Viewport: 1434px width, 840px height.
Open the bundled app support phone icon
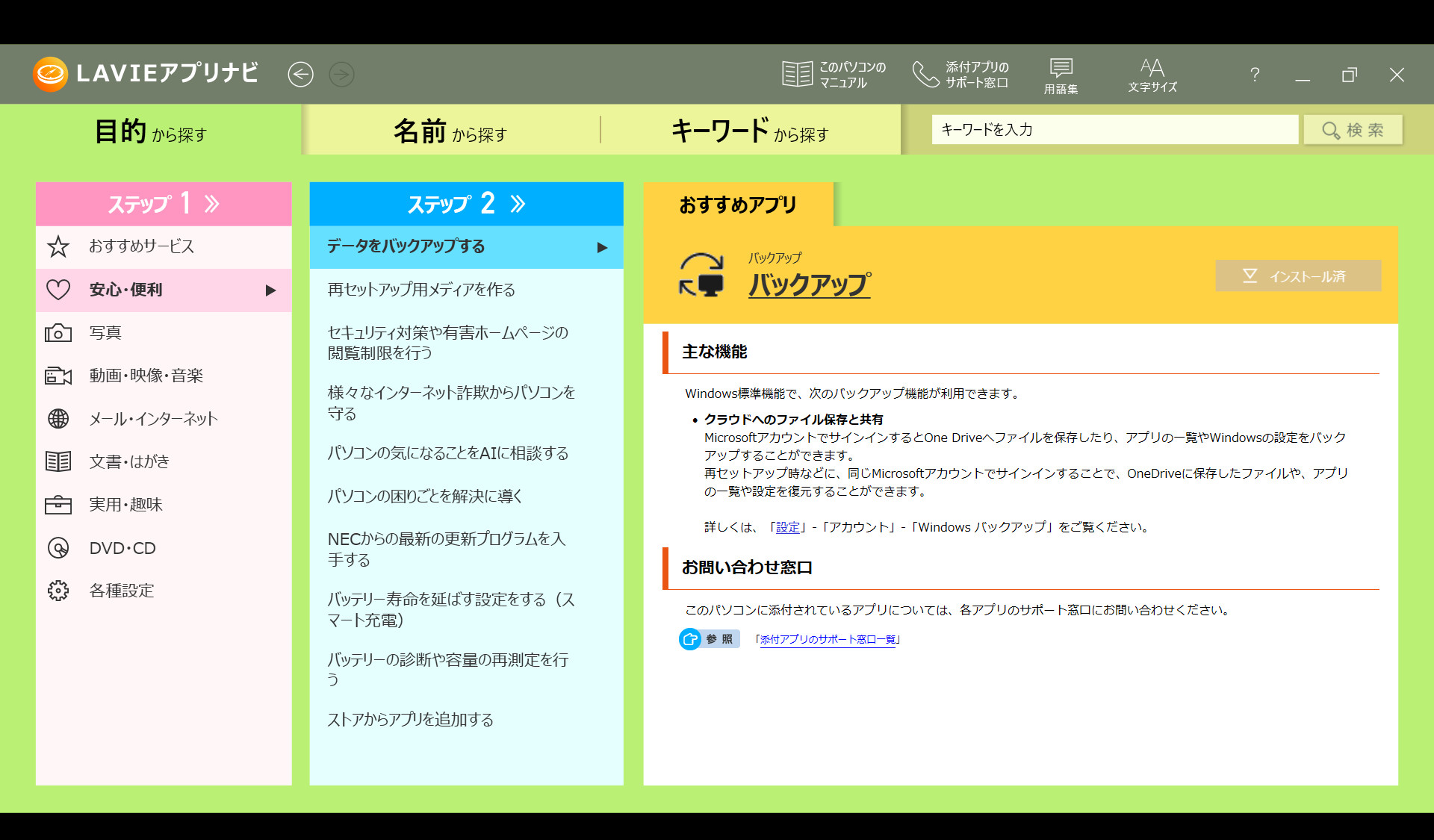pos(925,75)
